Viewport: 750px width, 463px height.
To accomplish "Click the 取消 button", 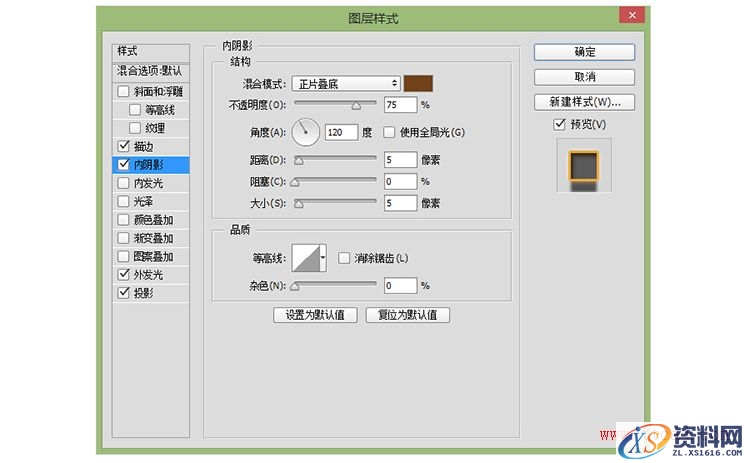I will [x=585, y=77].
